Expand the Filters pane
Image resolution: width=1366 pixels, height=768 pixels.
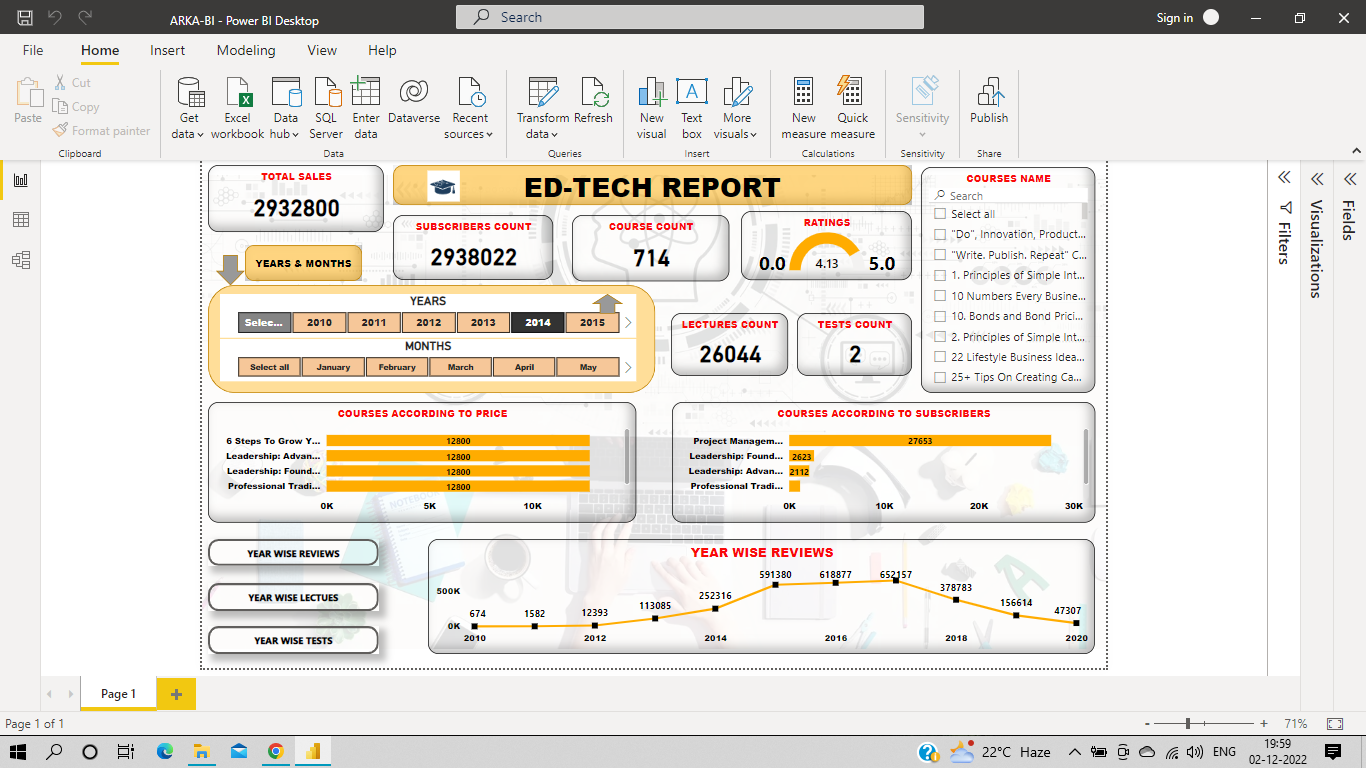pyautogui.click(x=1284, y=178)
